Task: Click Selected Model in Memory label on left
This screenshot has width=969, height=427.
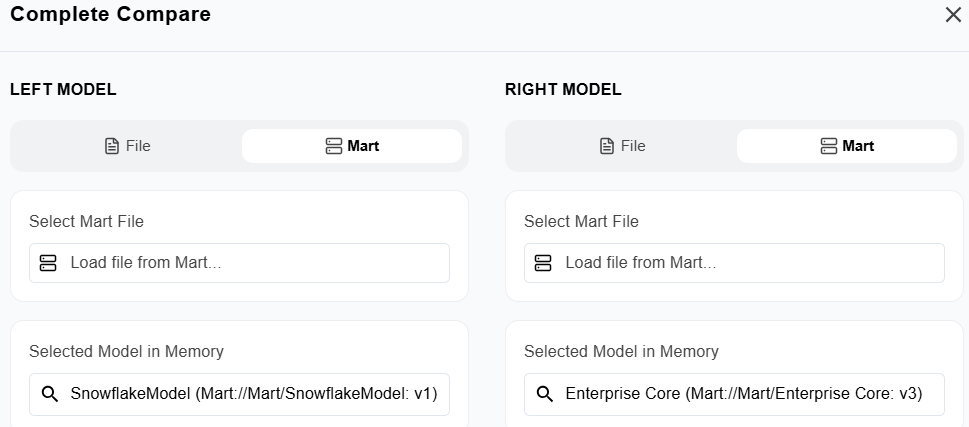Action: (x=126, y=352)
